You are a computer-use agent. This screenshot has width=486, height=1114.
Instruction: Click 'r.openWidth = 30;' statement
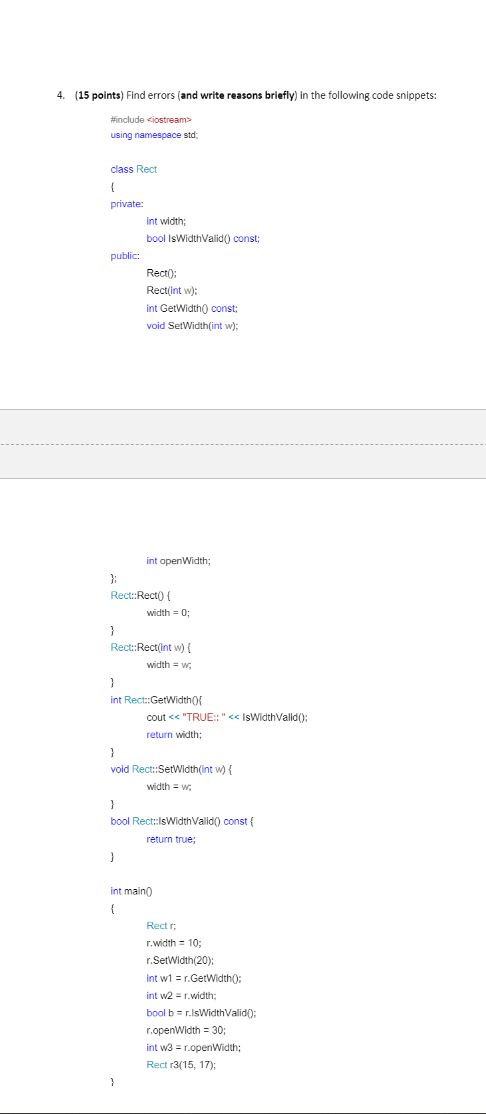pos(186,1029)
